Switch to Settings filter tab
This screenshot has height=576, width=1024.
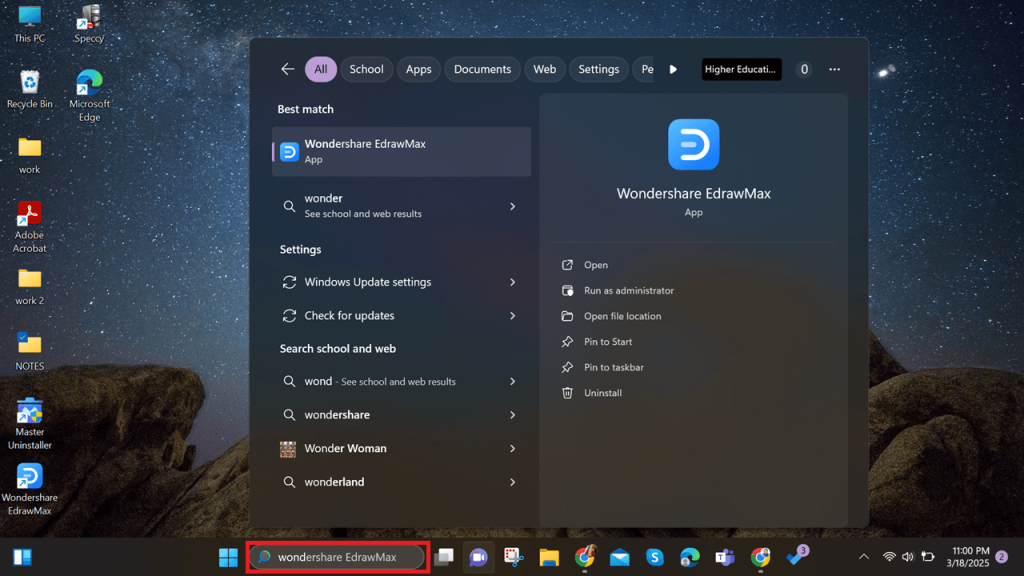point(599,69)
